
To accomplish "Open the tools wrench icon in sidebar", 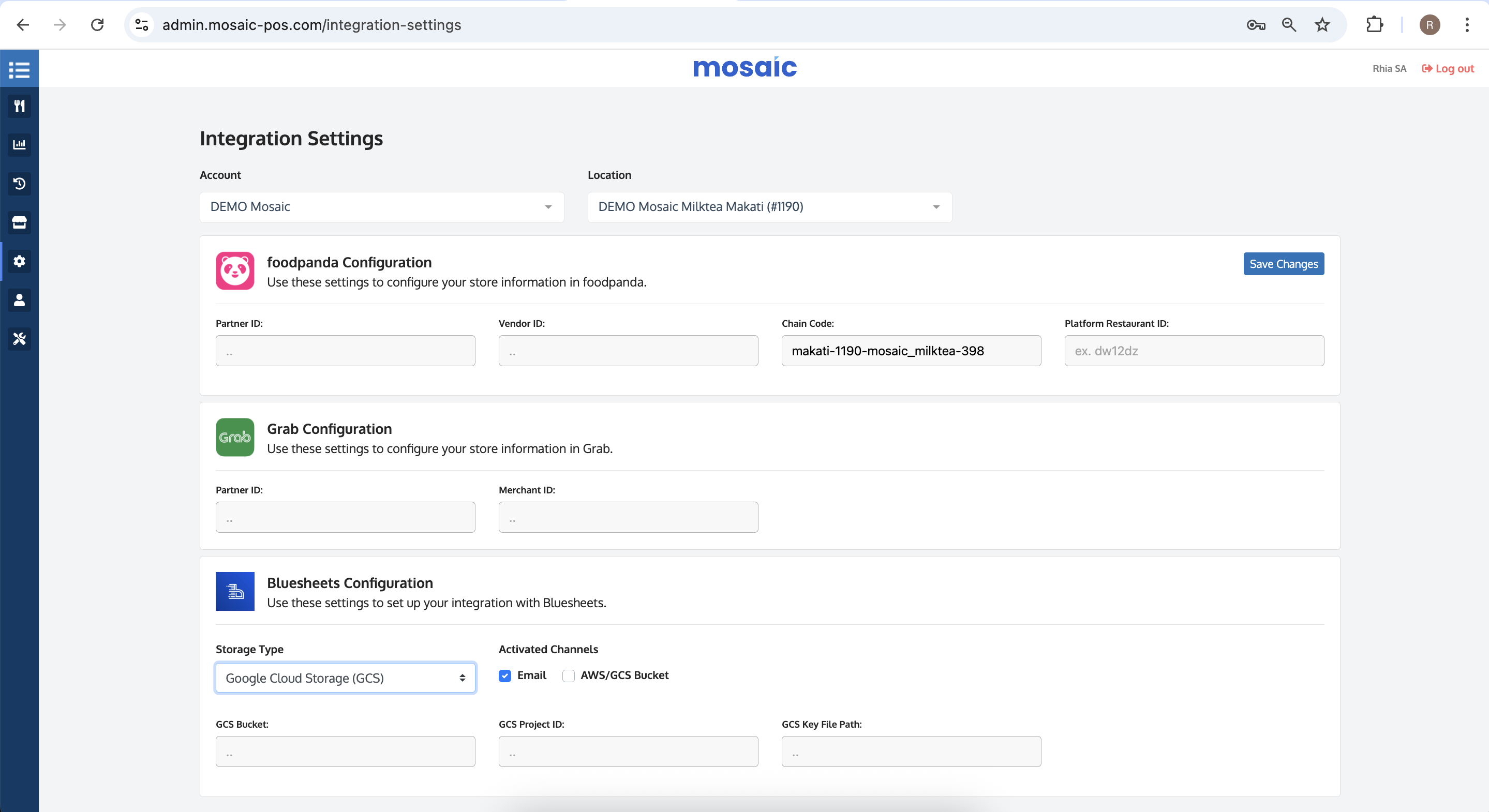I will (x=19, y=339).
